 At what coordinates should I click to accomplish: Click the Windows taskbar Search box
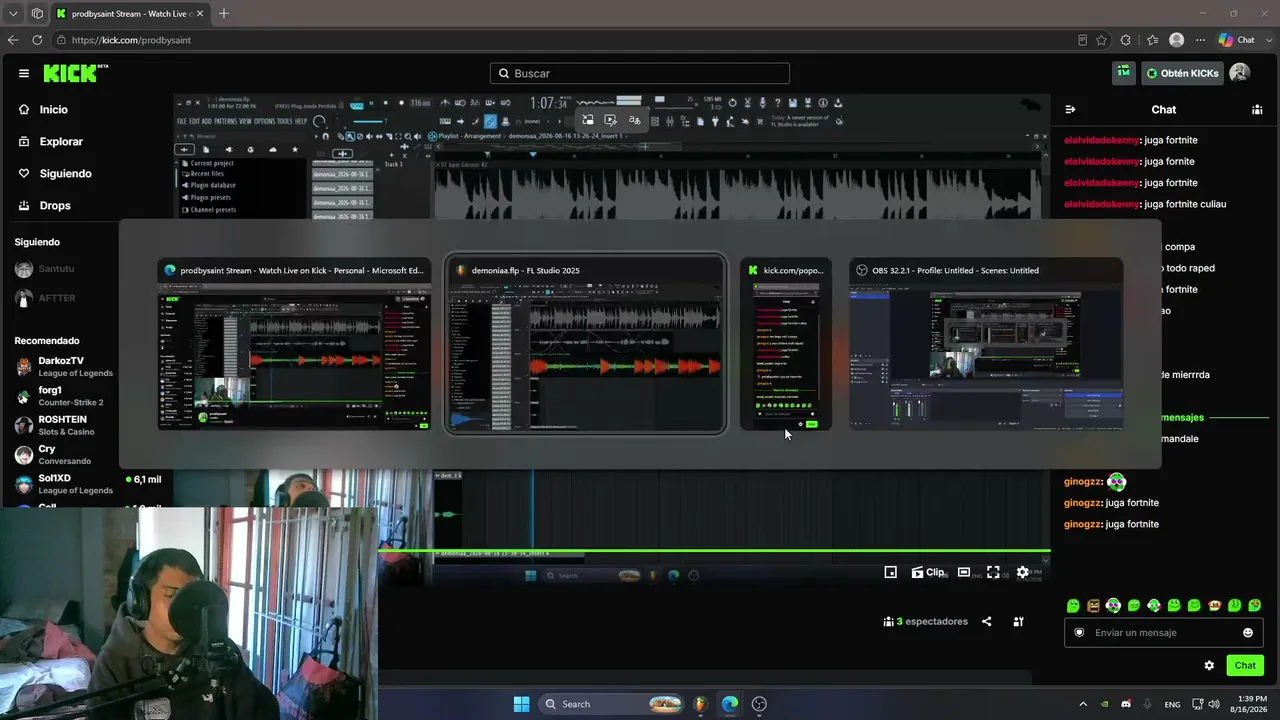point(612,704)
